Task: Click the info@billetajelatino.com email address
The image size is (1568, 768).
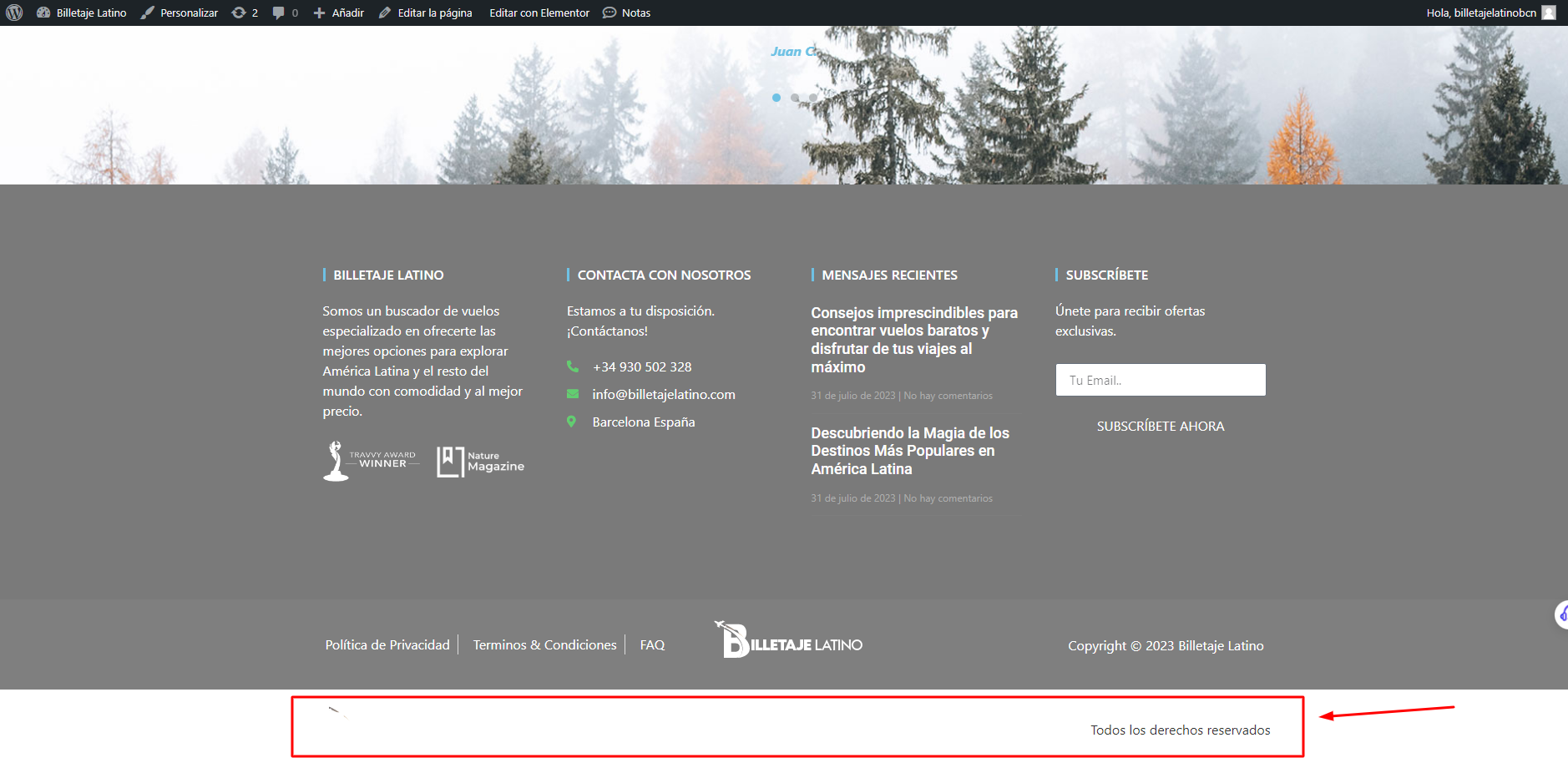Action: [664, 394]
